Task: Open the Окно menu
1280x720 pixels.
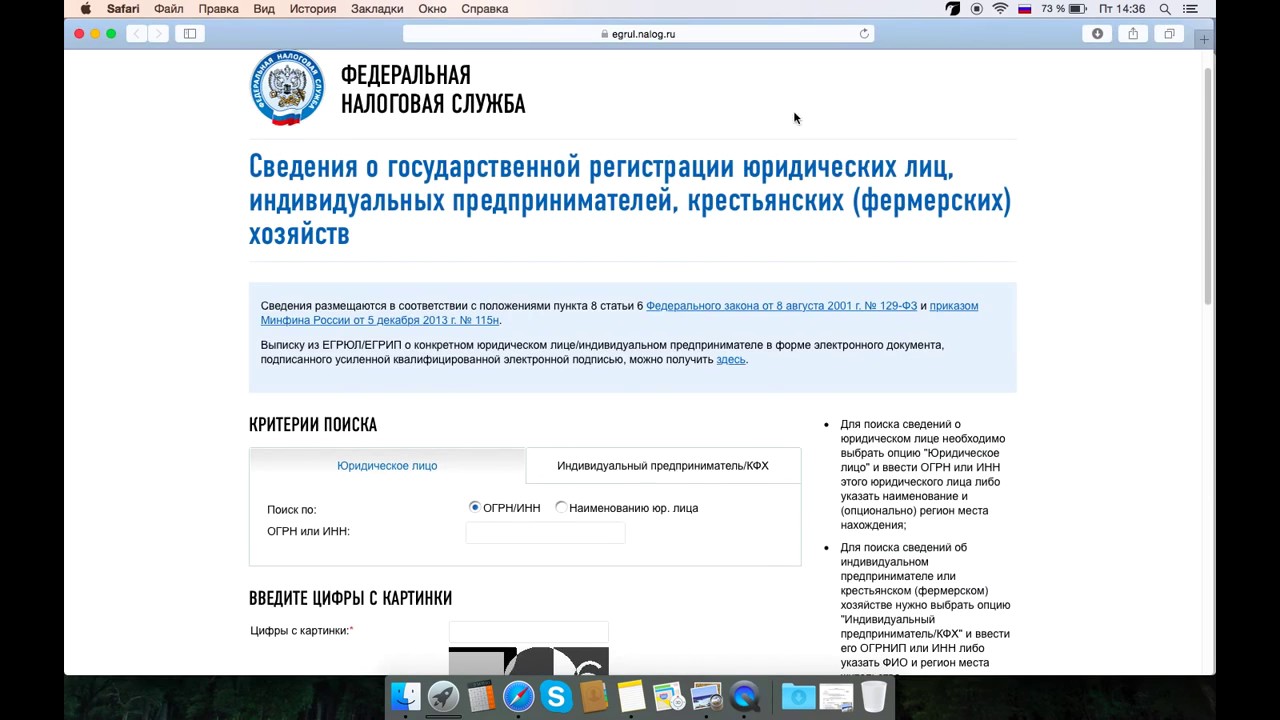Action: click(x=432, y=9)
